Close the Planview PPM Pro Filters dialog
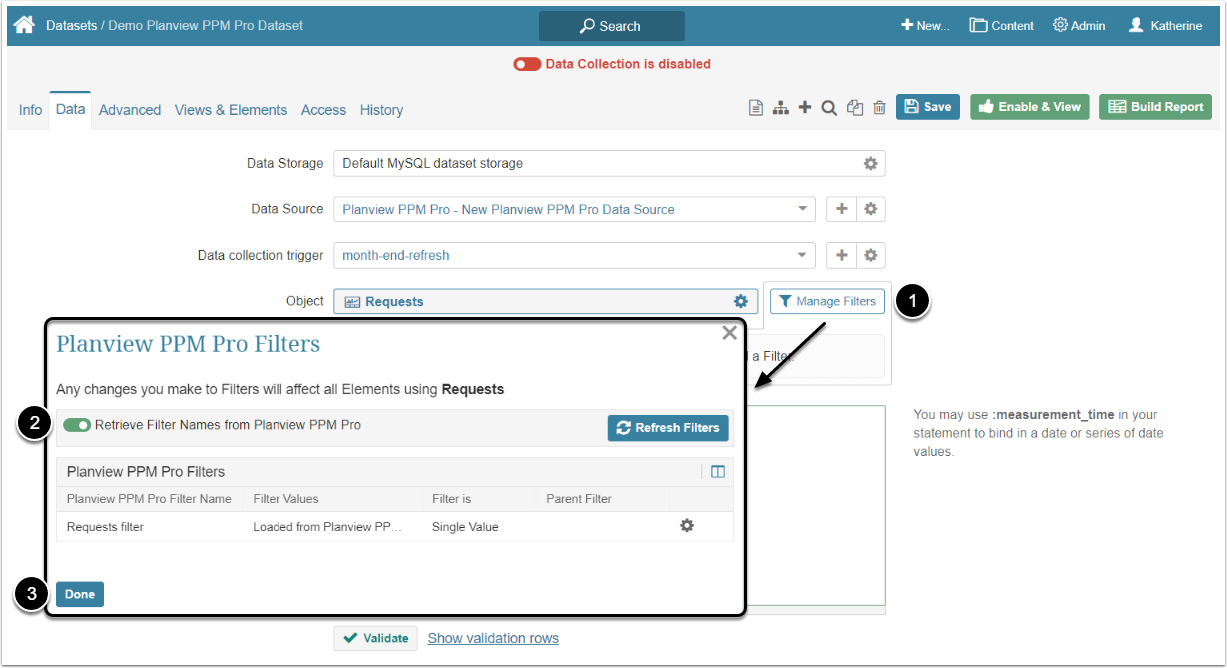The image size is (1227, 668). coord(729,334)
